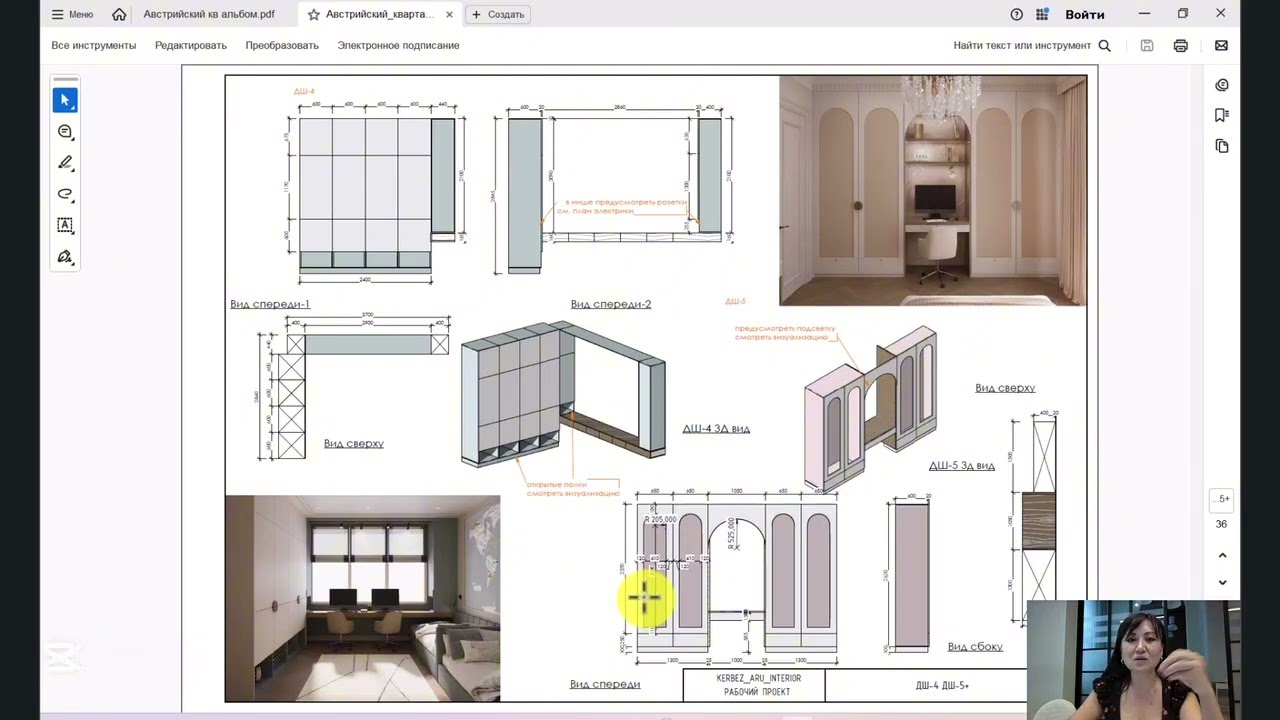Click the Создать new tab button

tap(498, 14)
